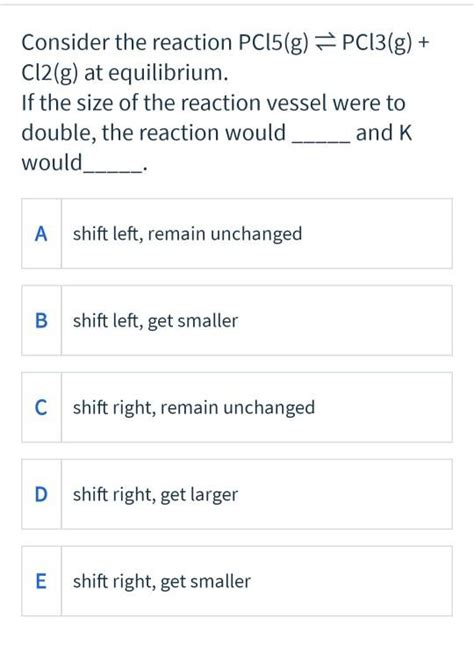Image resolution: width=474 pixels, height=660 pixels.
Task: Click the 'If the size of the reaction vessel' sentence
Action: [213, 103]
